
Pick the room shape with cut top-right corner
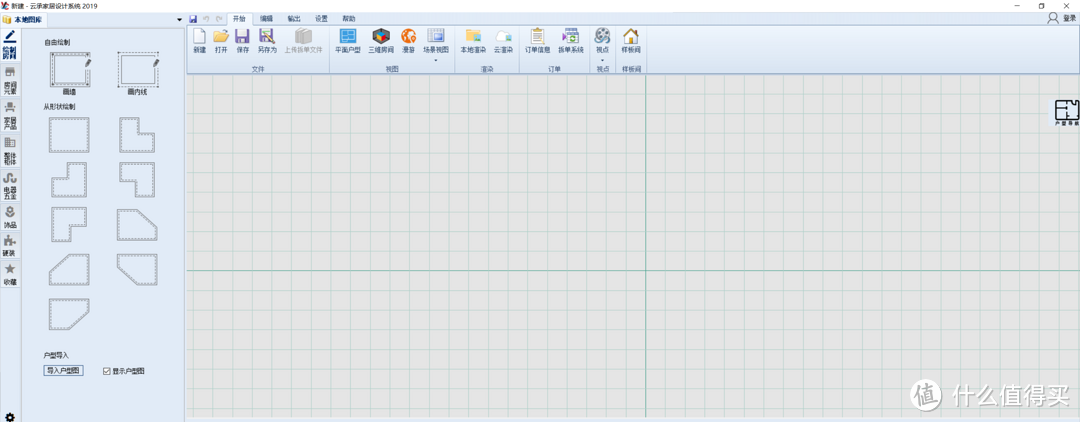(137, 224)
